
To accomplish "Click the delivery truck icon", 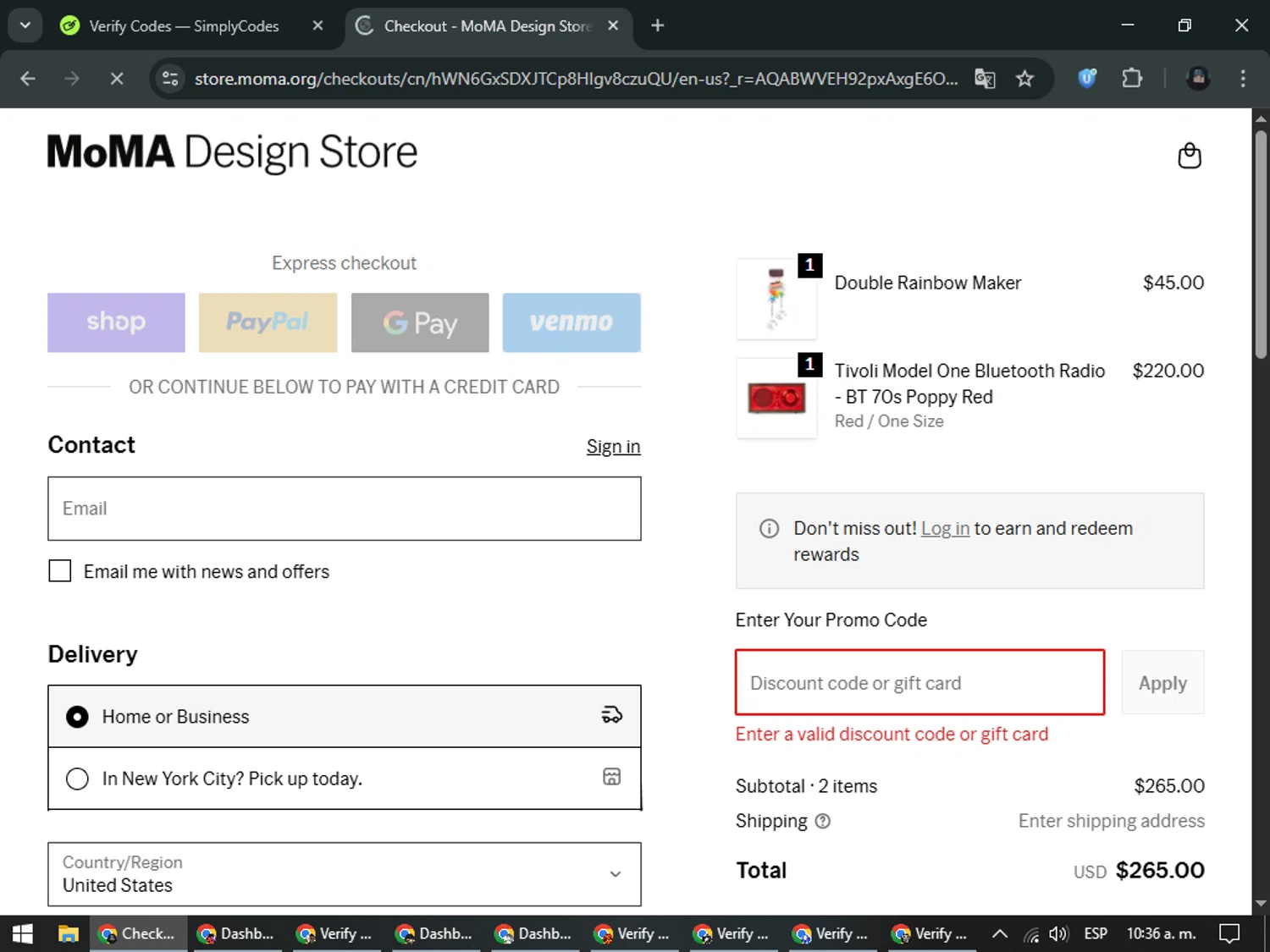I will [x=611, y=716].
